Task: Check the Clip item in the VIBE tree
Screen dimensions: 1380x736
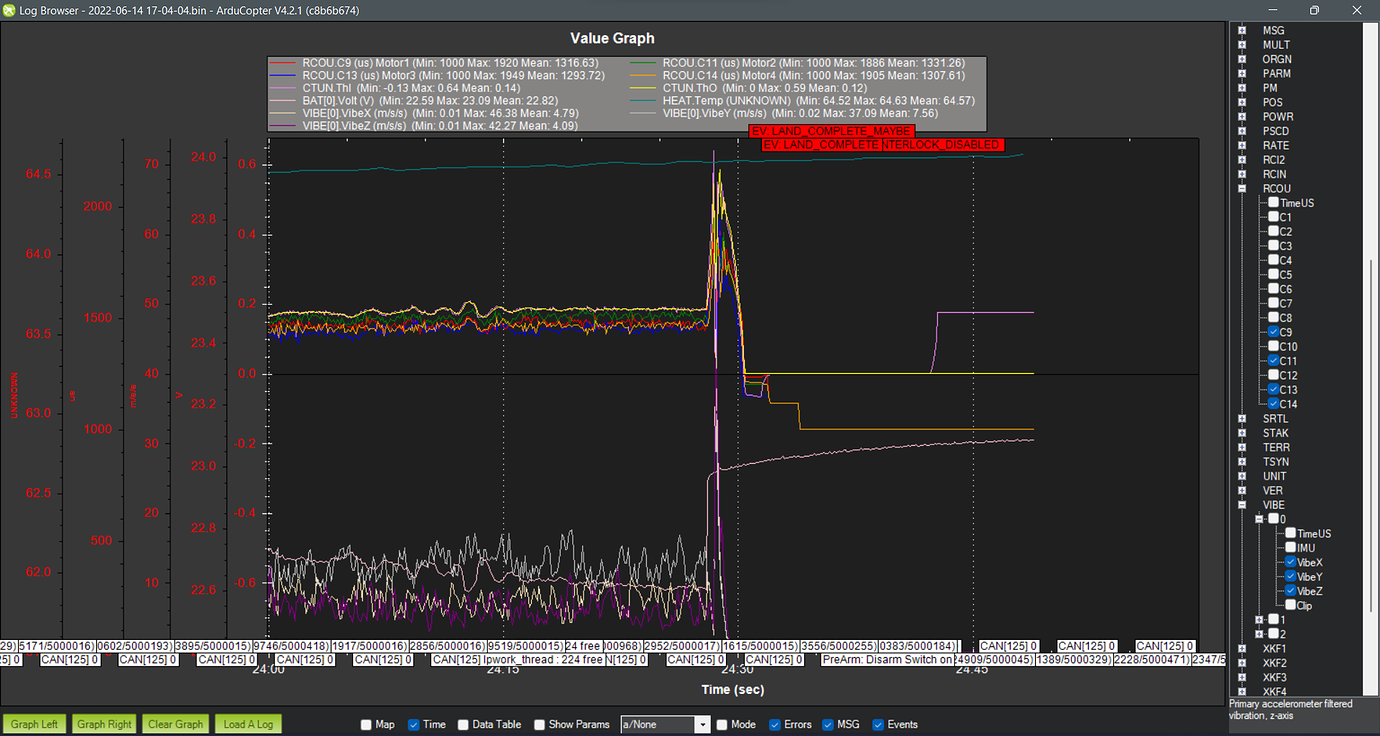Action: pos(1288,605)
